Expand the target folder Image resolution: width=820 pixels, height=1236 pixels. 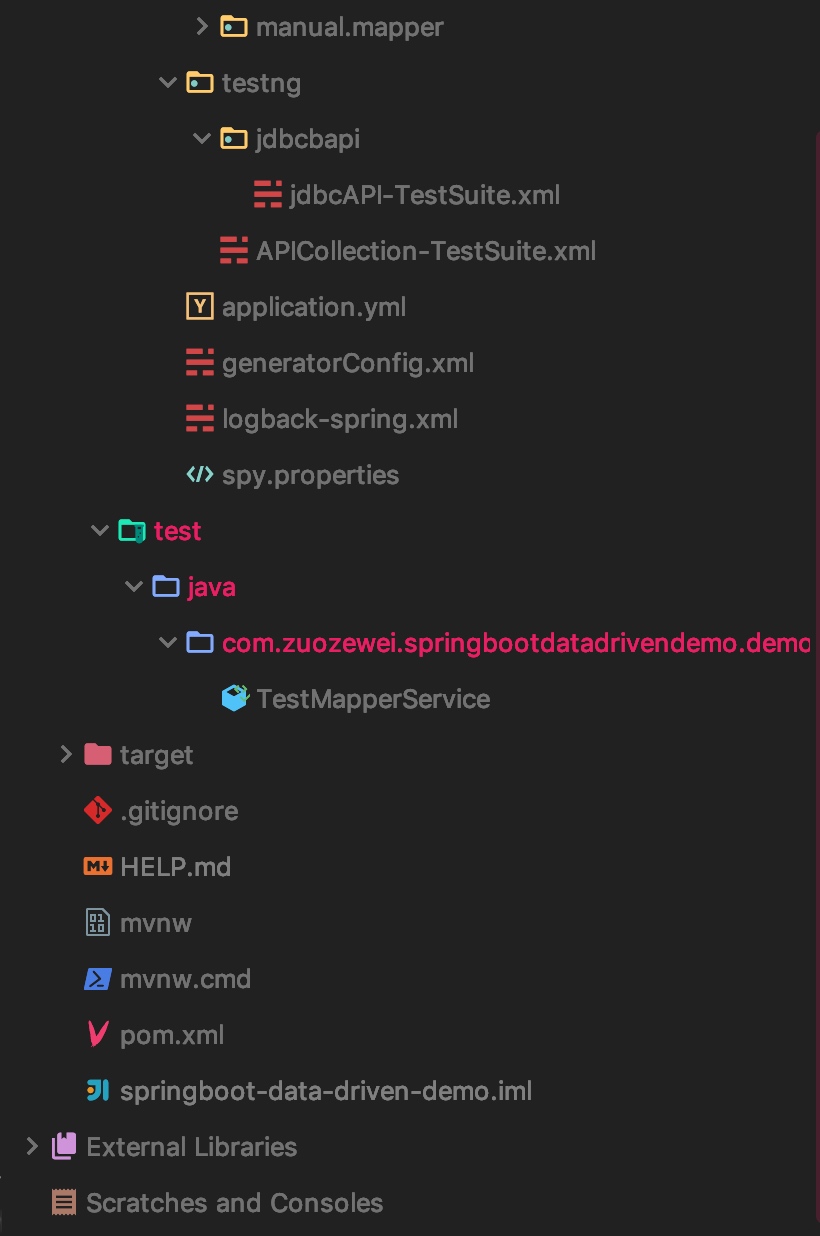coord(66,754)
